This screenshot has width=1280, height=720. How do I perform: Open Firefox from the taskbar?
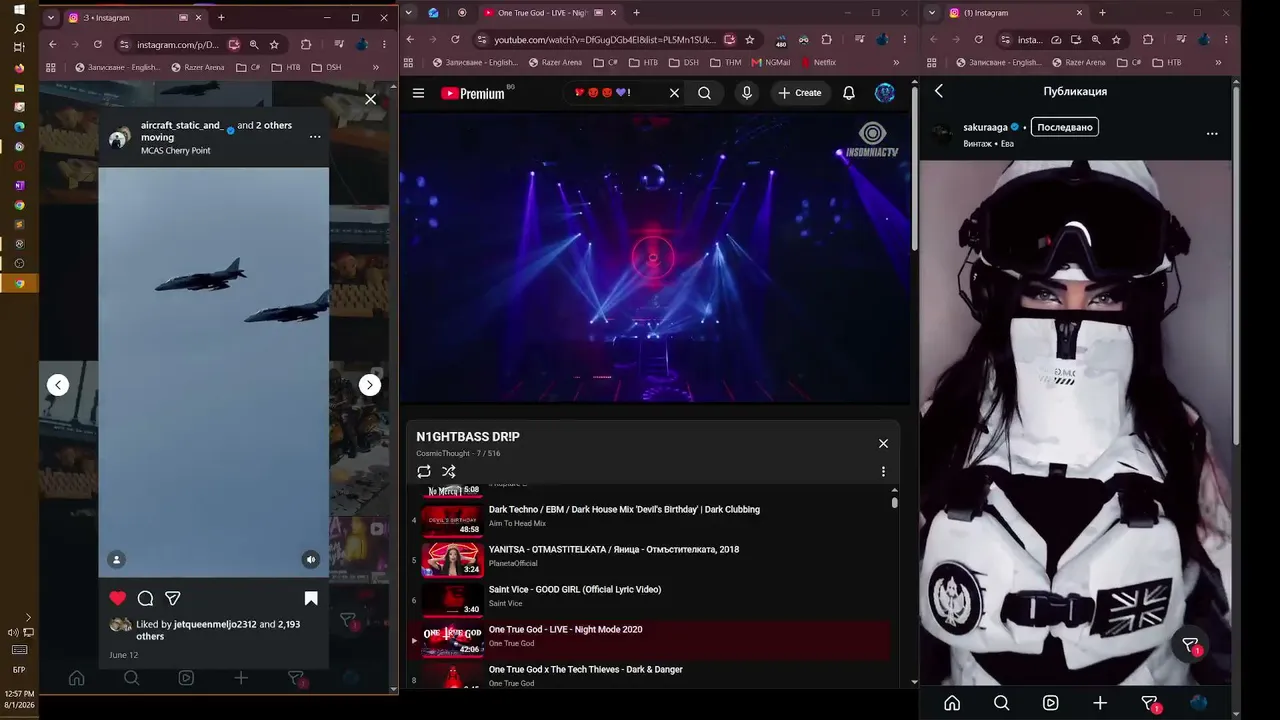point(19,68)
